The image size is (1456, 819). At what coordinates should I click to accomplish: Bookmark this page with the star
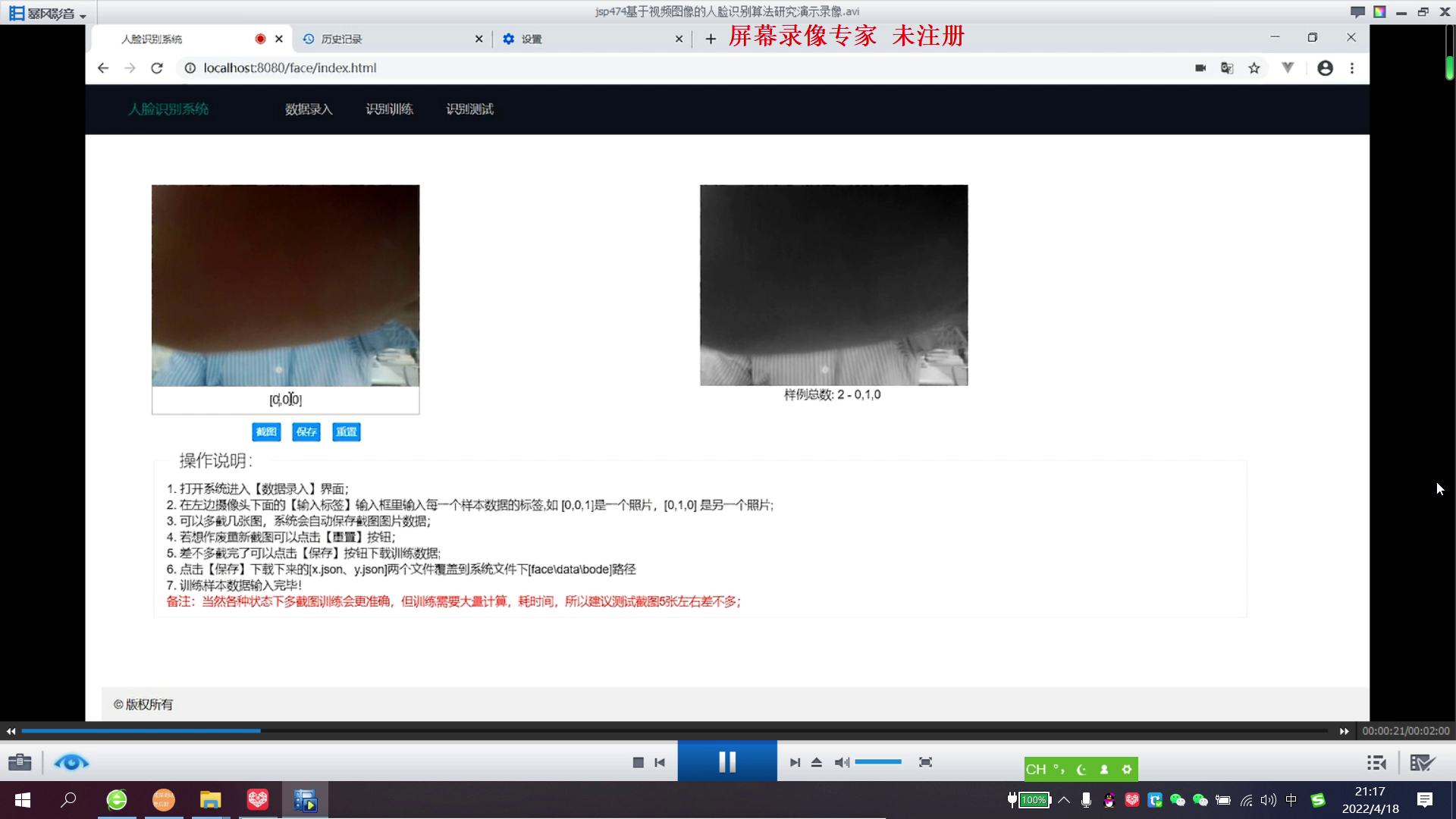tap(1254, 68)
